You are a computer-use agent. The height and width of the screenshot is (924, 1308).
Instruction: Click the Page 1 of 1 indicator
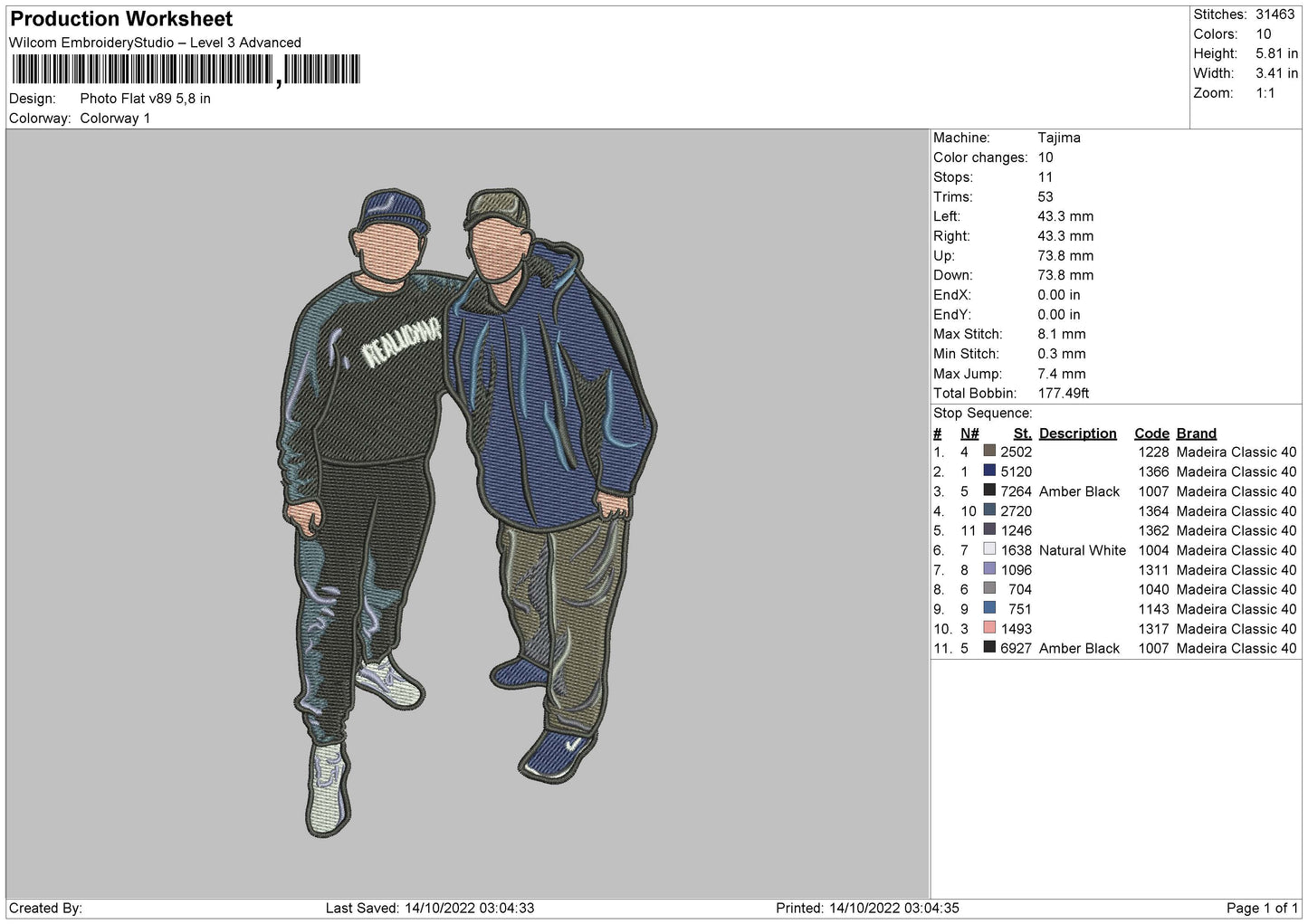point(1262,908)
